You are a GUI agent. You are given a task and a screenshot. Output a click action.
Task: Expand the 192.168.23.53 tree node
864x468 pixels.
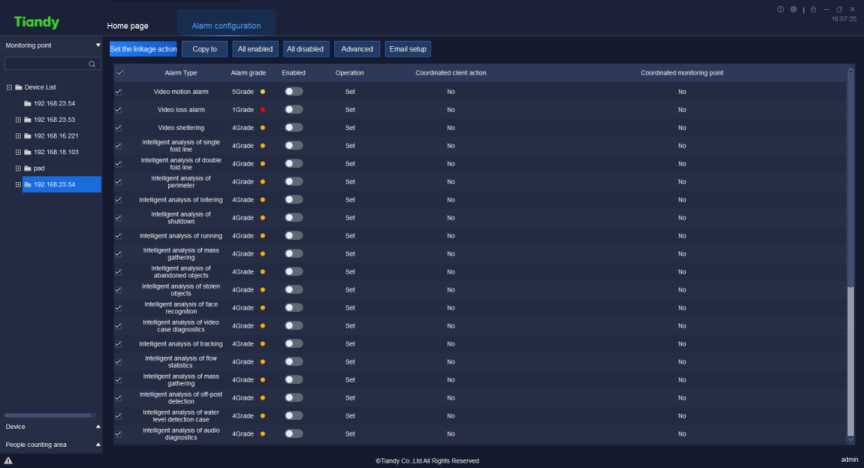click(x=17, y=120)
